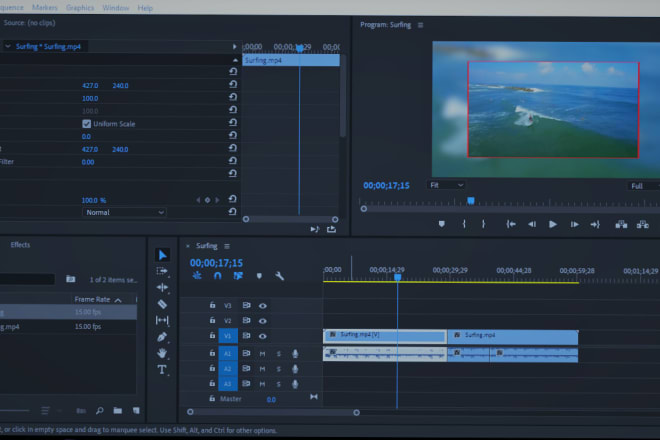Go to Out point in Program monitor
The height and width of the screenshot is (440, 660).
point(595,224)
